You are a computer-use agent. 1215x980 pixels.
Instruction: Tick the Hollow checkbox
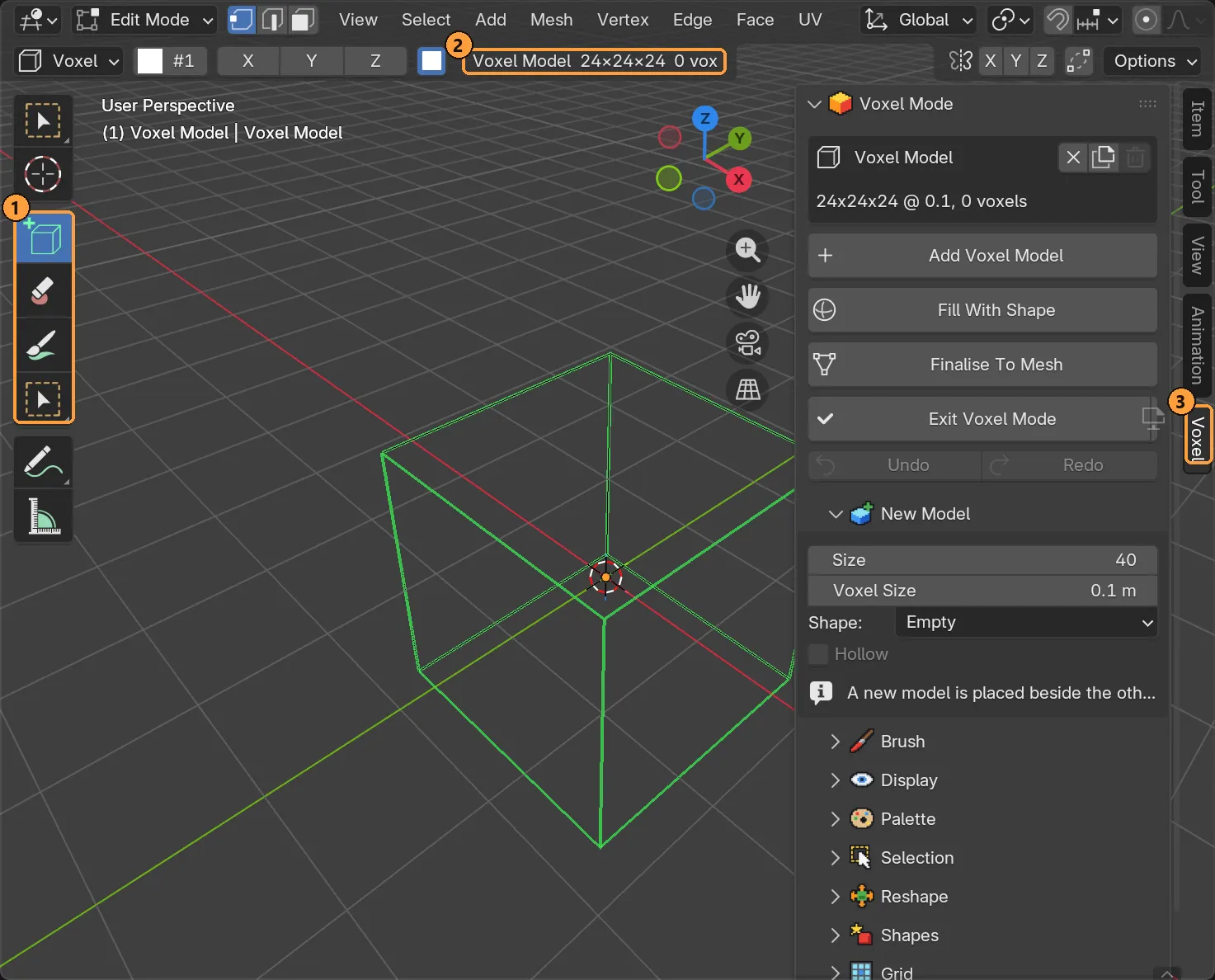[x=818, y=654]
